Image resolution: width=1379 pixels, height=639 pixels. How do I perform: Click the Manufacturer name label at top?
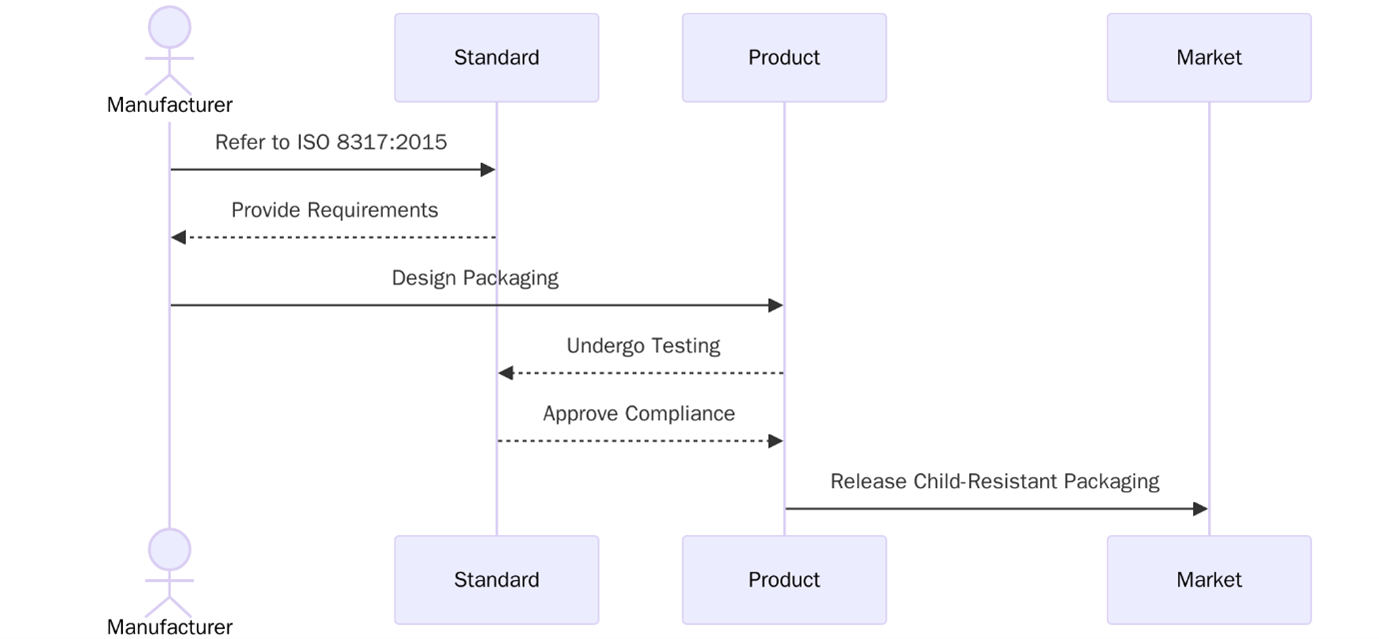coord(168,104)
